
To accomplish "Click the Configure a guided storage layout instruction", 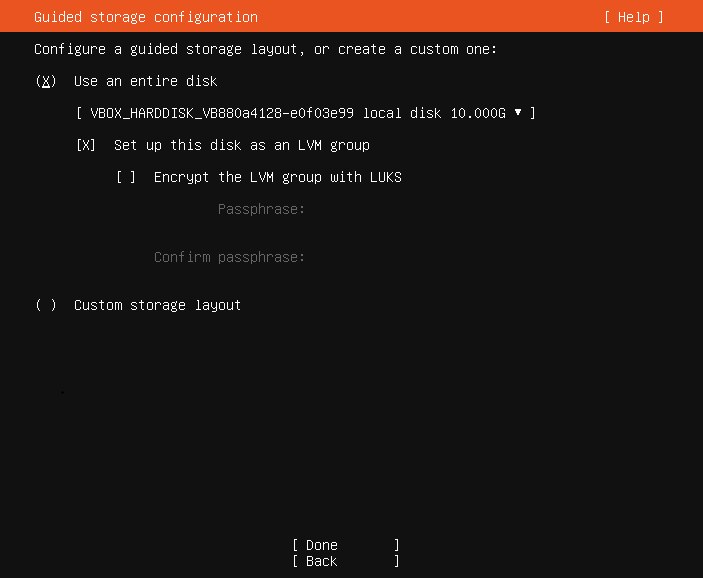I will click(265, 49).
